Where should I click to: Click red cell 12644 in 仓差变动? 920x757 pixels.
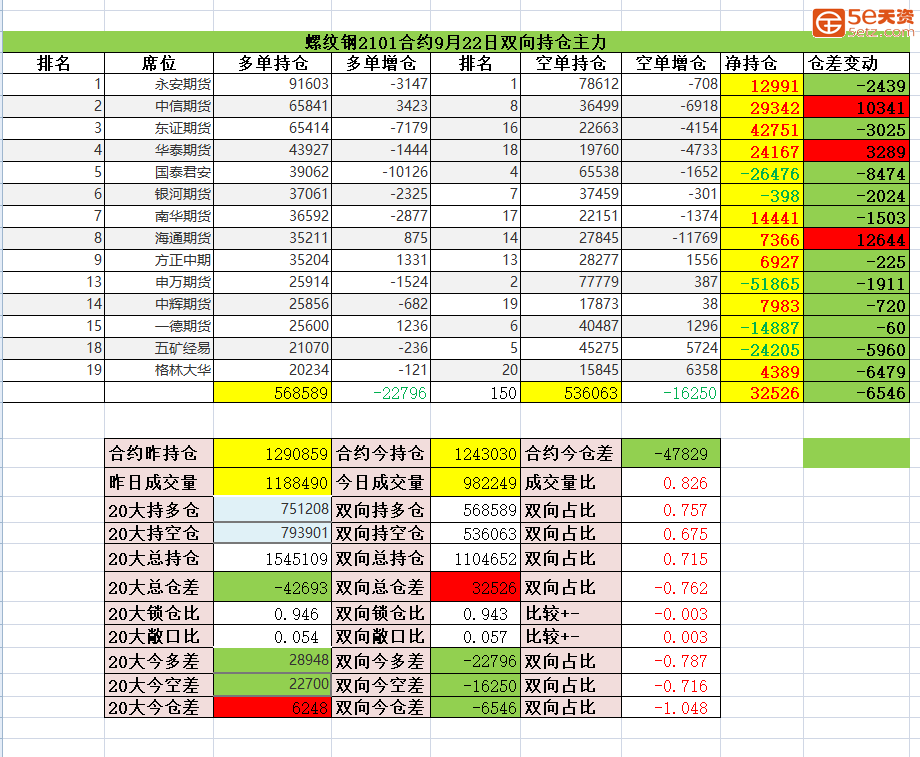[857, 239]
